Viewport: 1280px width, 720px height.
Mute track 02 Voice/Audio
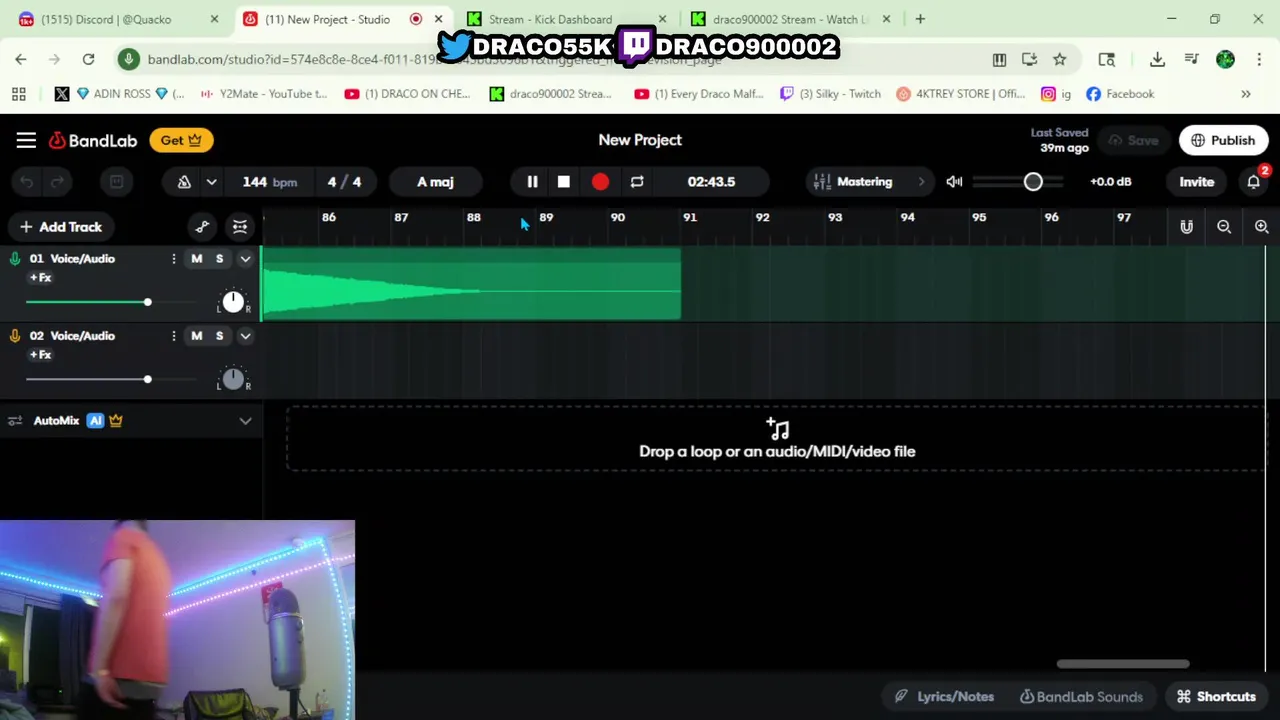pos(197,336)
